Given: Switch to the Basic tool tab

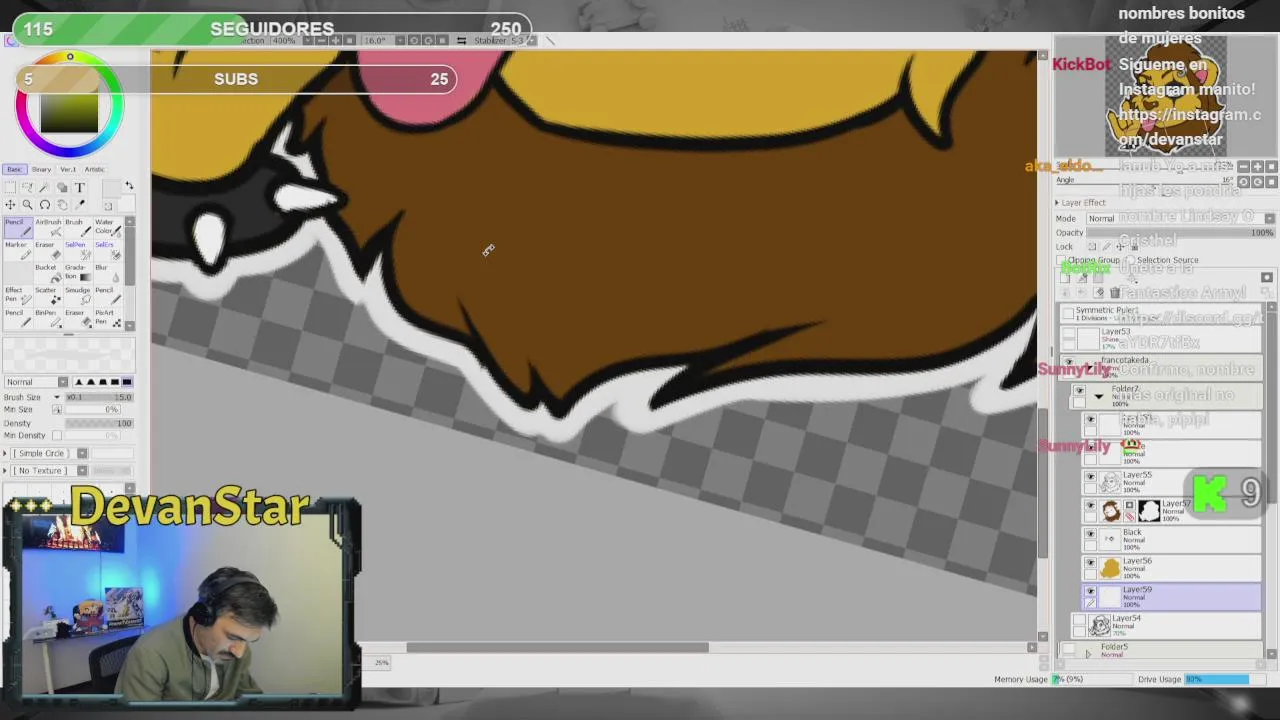Looking at the screenshot, I should pyautogui.click(x=14, y=169).
